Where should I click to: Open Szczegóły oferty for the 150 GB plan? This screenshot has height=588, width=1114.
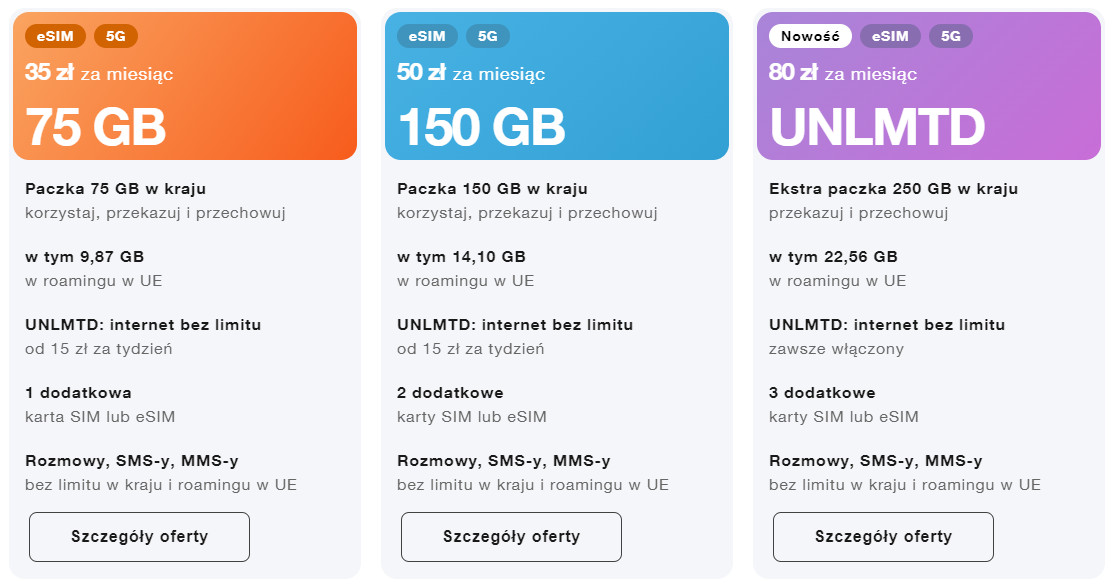[x=512, y=537]
